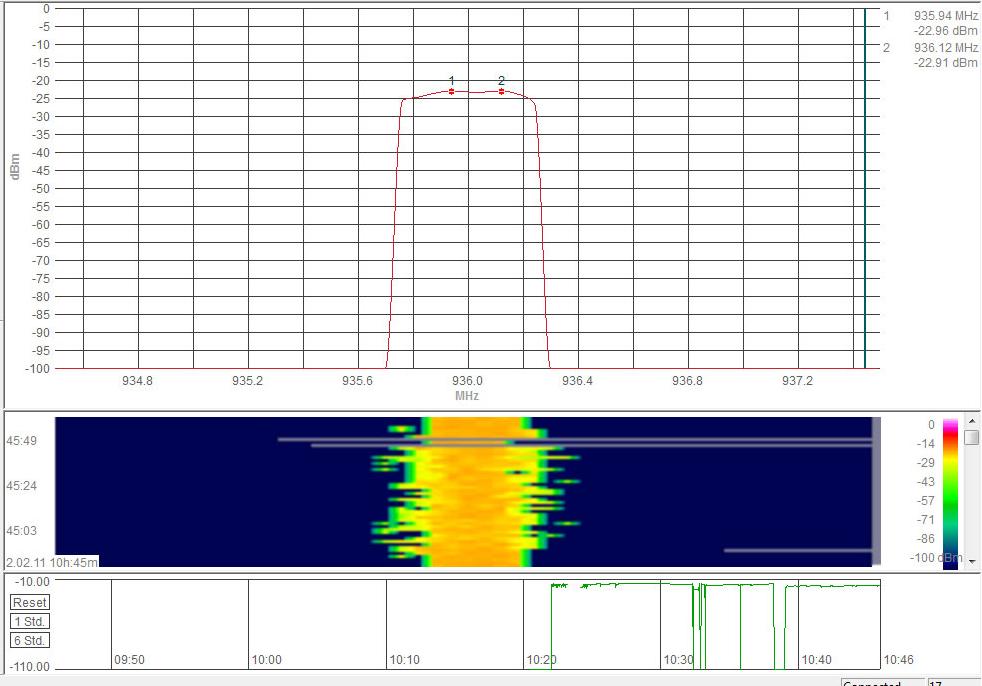Click the 45:24 waterfall time label
The image size is (982, 686).
pyautogui.click(x=21, y=486)
